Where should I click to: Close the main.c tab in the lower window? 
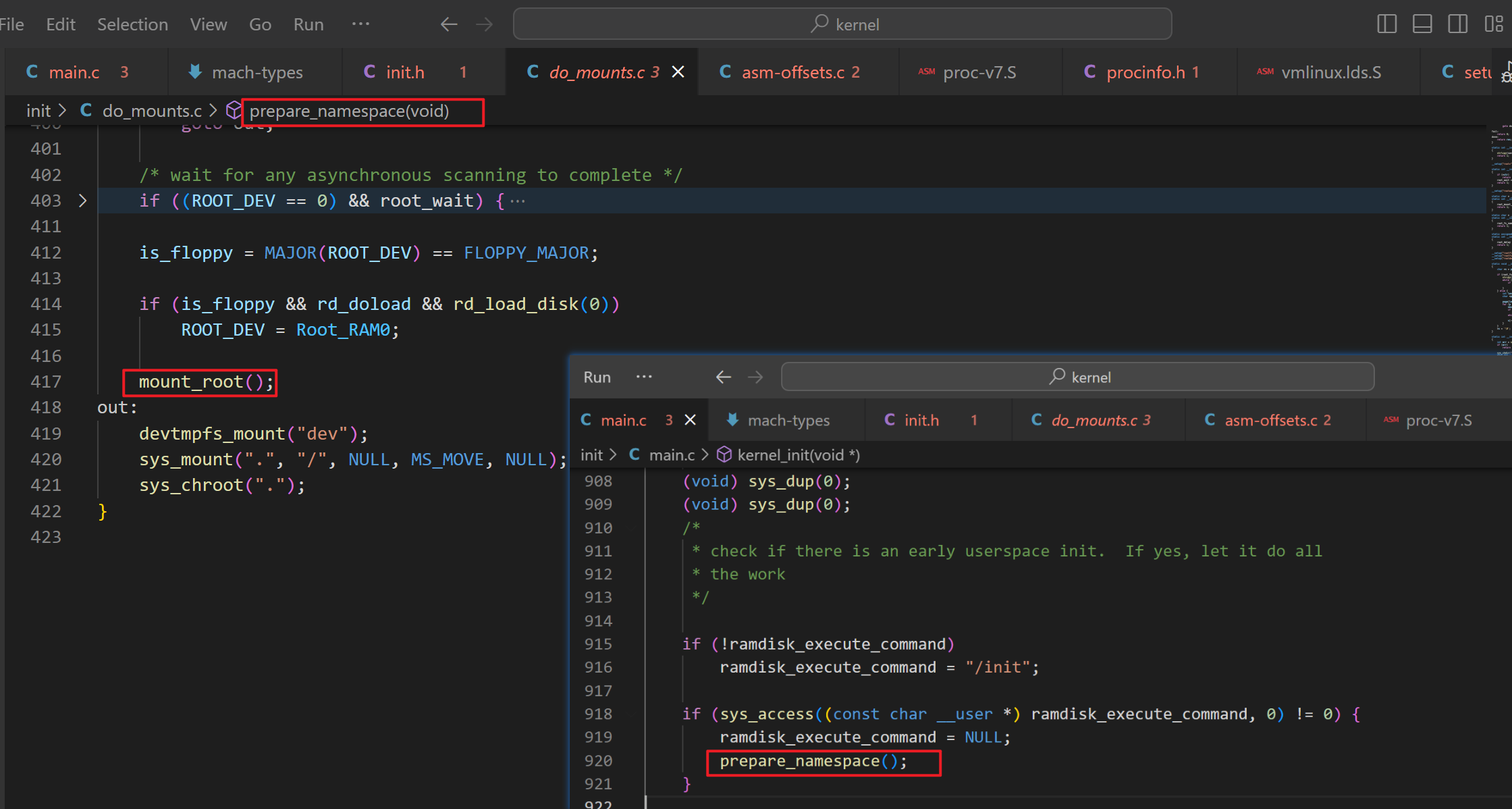690,420
